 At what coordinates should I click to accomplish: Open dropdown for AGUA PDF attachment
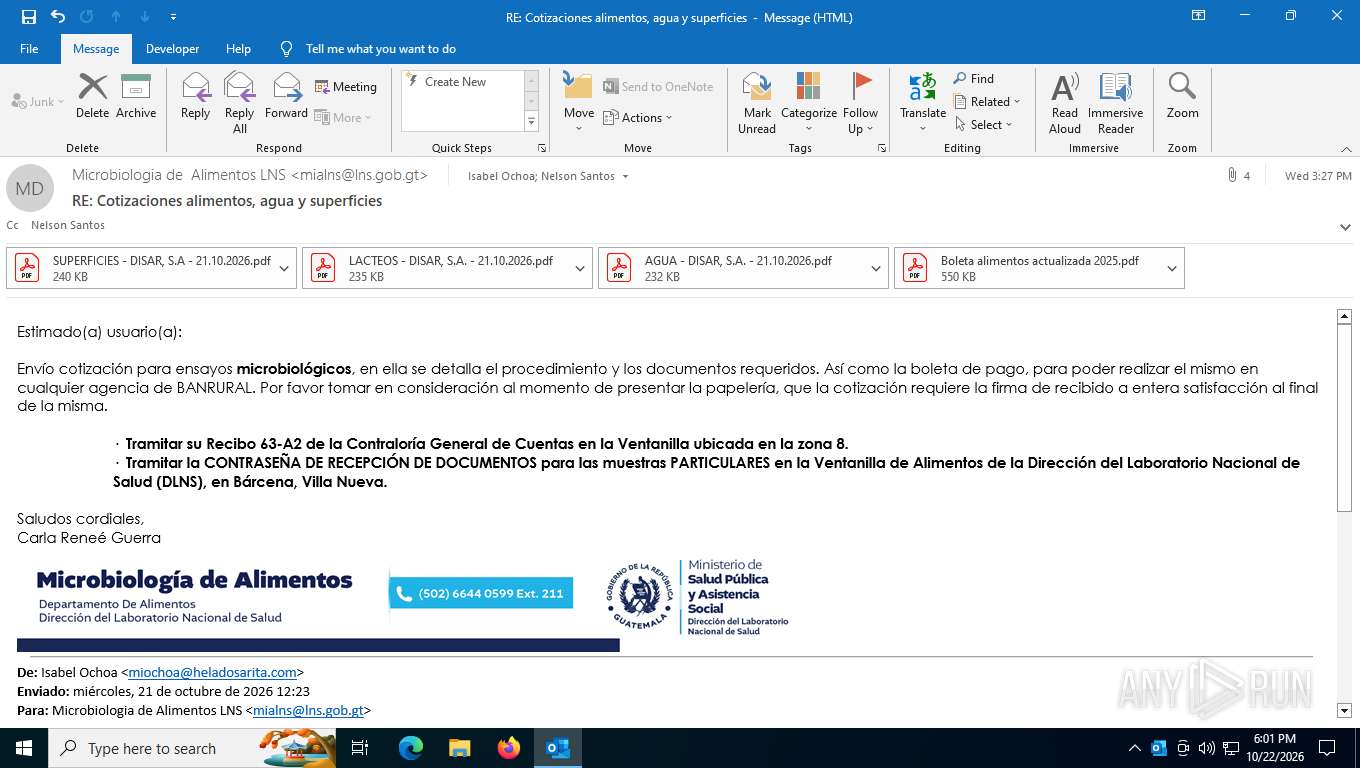[x=876, y=268]
